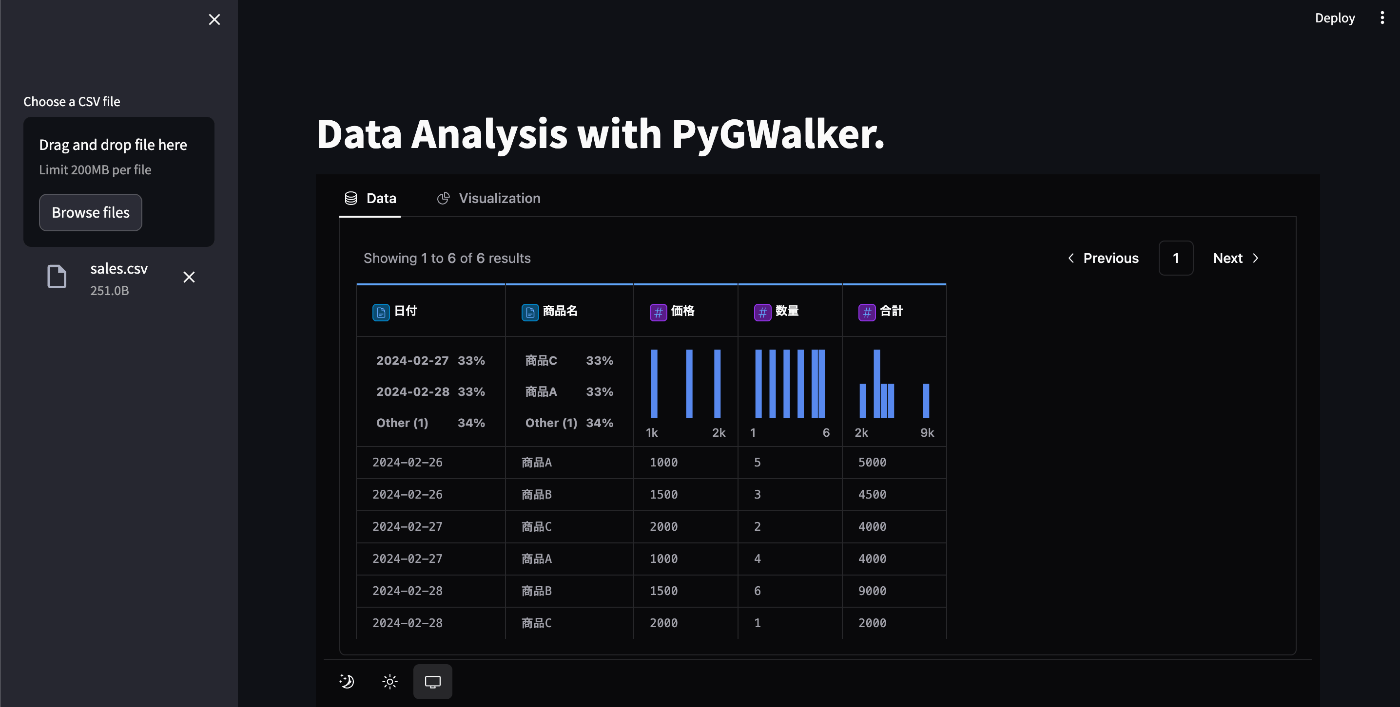Click the 価格 distribution histogram
This screenshot has width=1400, height=707.
click(686, 383)
